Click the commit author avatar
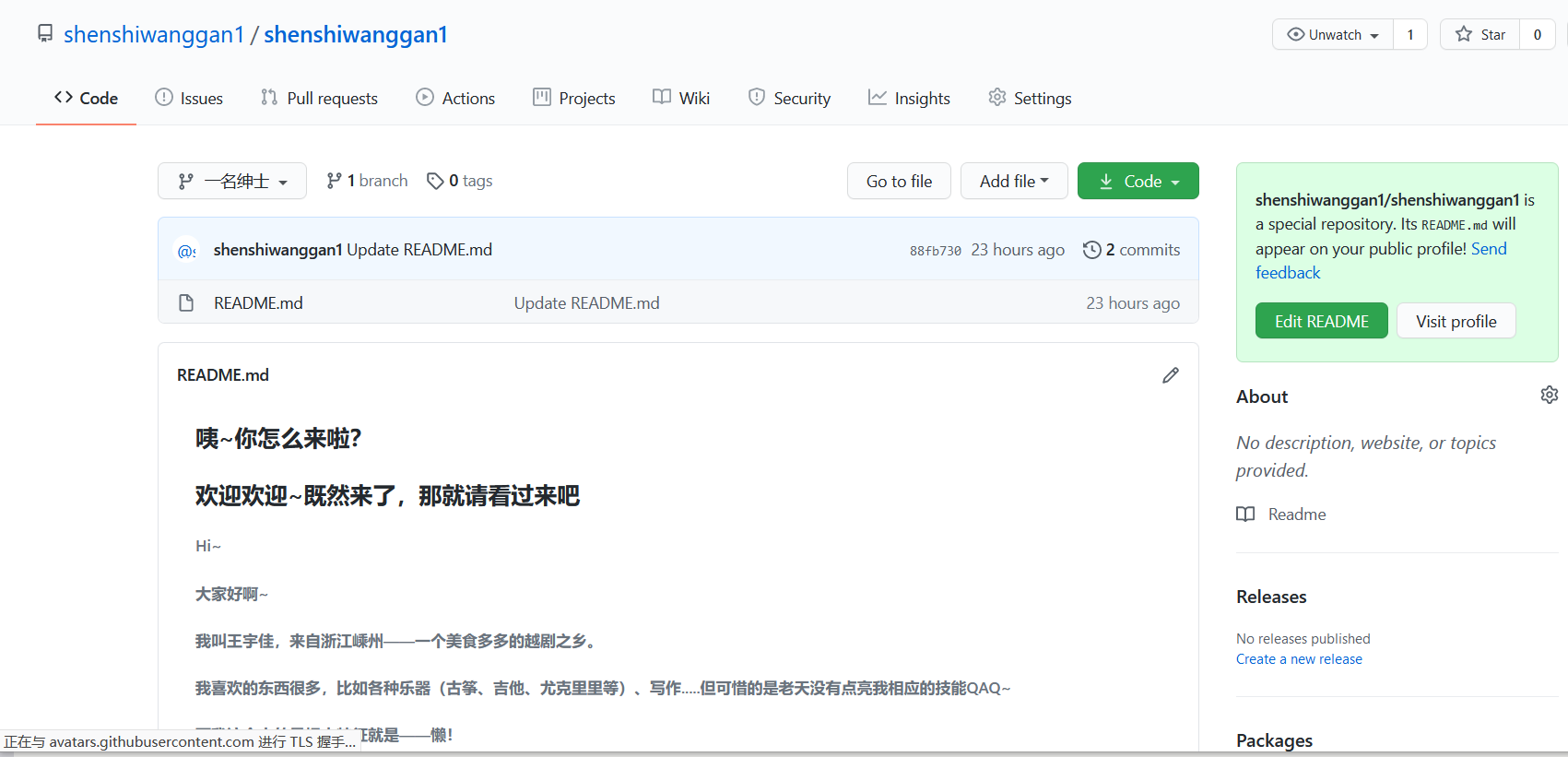The height and width of the screenshot is (757, 1568). click(187, 250)
